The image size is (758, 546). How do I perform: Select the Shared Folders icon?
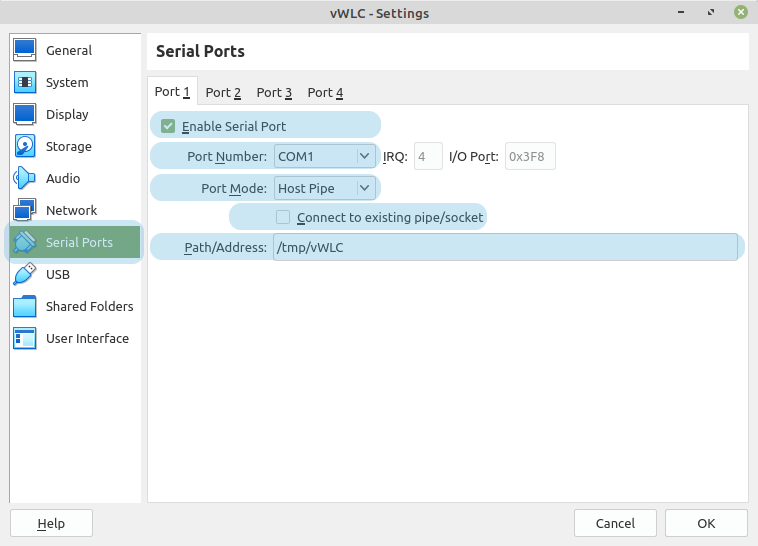pos(25,306)
